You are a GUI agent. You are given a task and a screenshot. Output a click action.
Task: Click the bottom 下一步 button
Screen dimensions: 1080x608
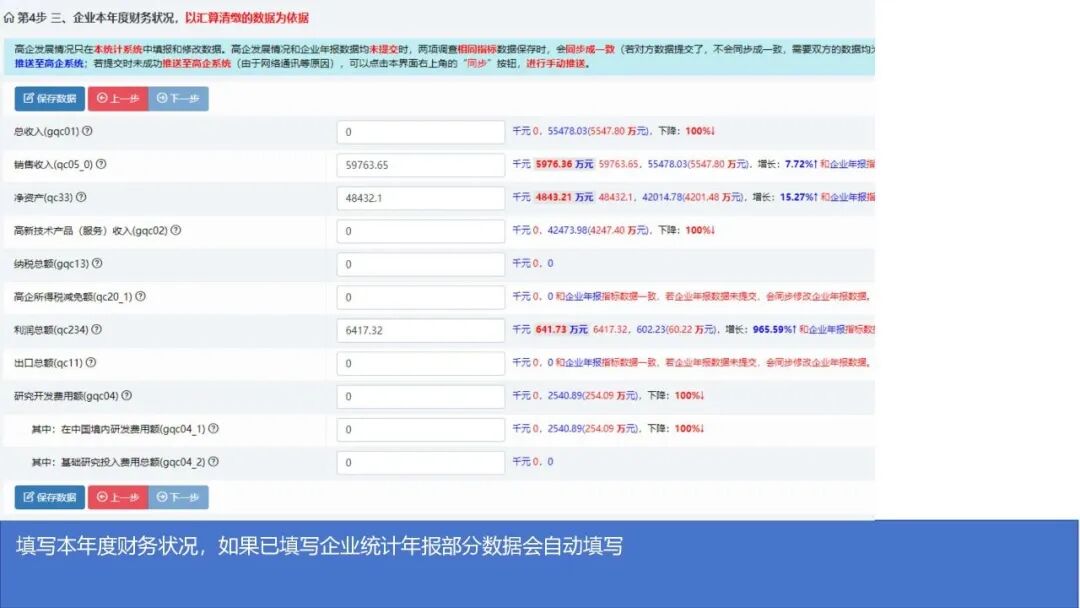coord(178,495)
